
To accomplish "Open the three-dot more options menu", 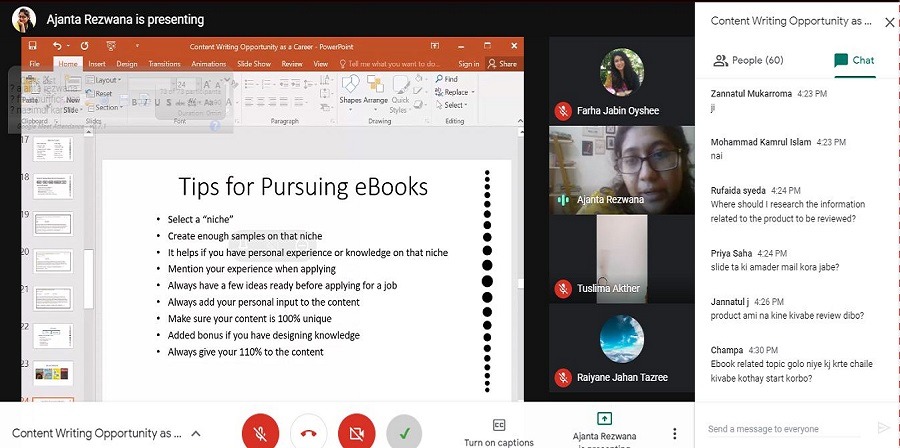I will point(675,433).
